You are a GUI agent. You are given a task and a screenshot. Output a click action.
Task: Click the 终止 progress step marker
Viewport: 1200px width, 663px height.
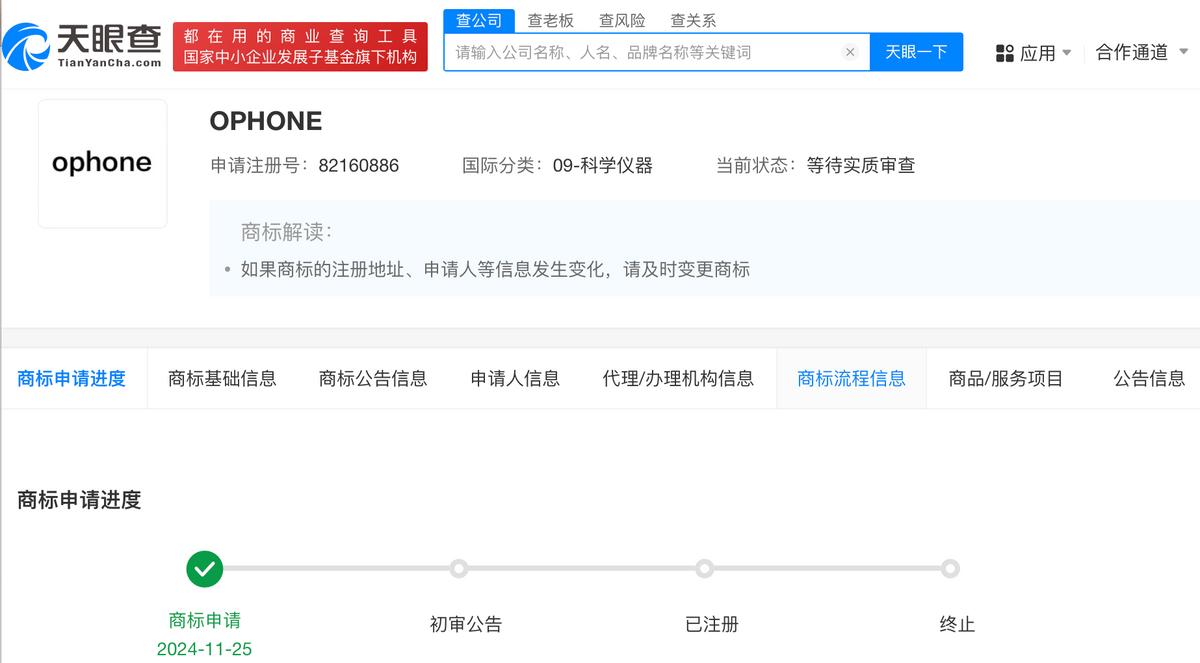[x=950, y=569]
